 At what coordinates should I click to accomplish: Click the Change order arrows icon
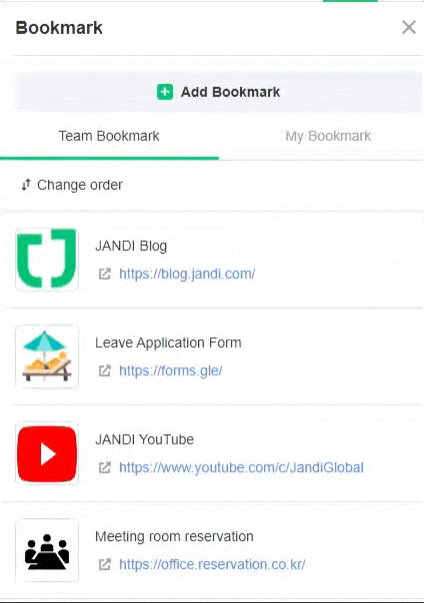(x=26, y=185)
